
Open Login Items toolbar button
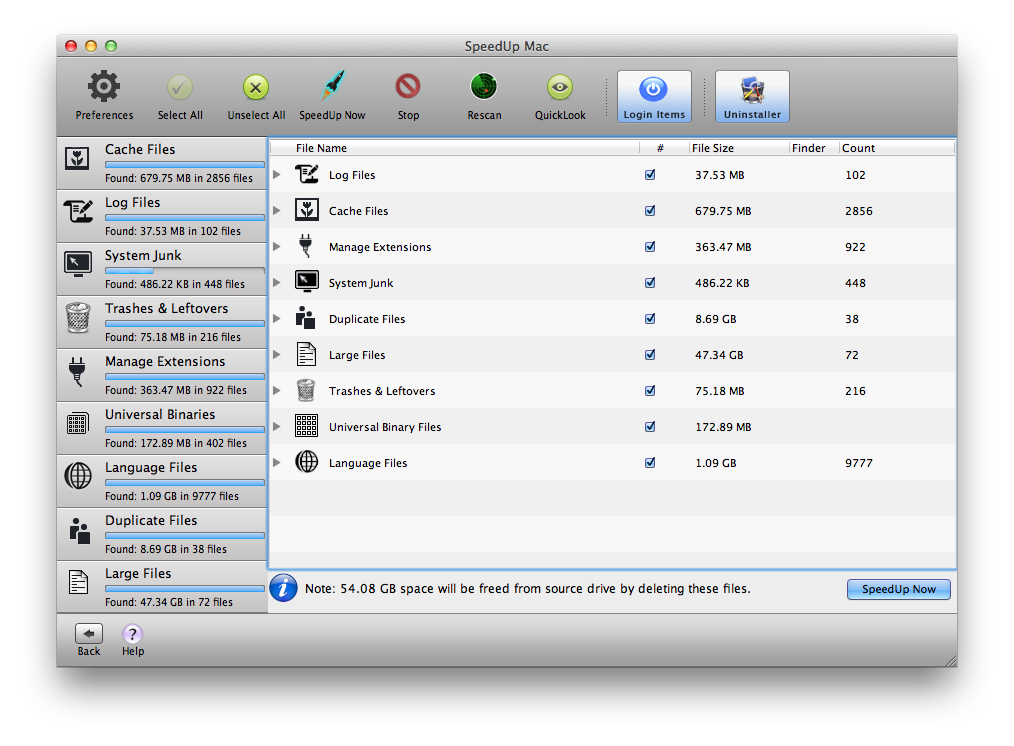click(654, 96)
